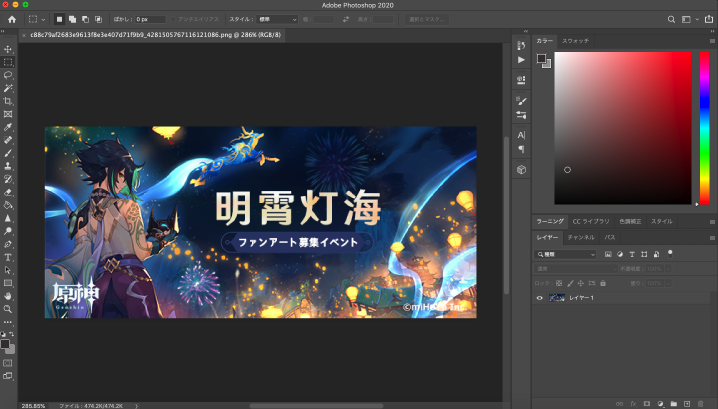Select the Eyedropper tool
This screenshot has height=409, width=718.
[8, 127]
